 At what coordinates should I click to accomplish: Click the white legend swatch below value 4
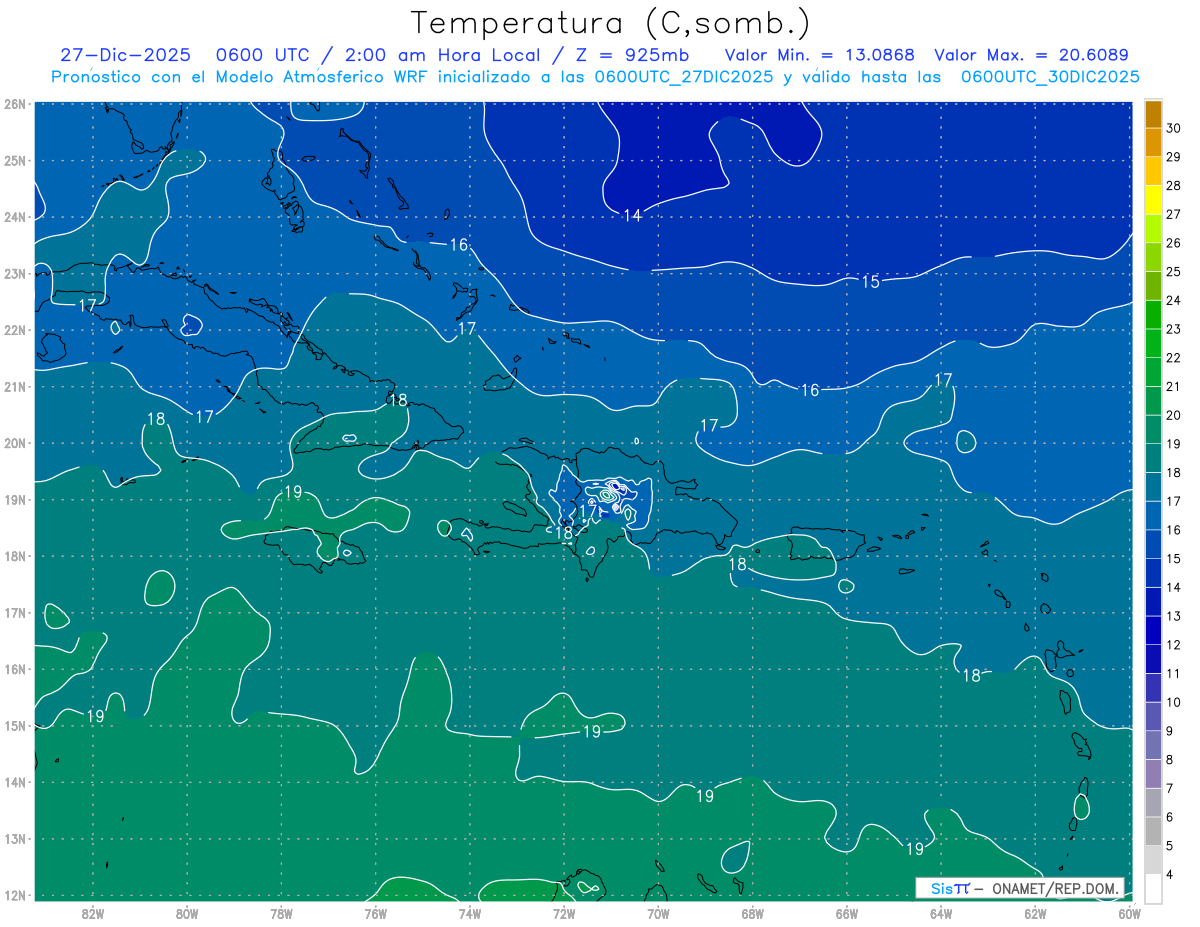[x=1153, y=888]
